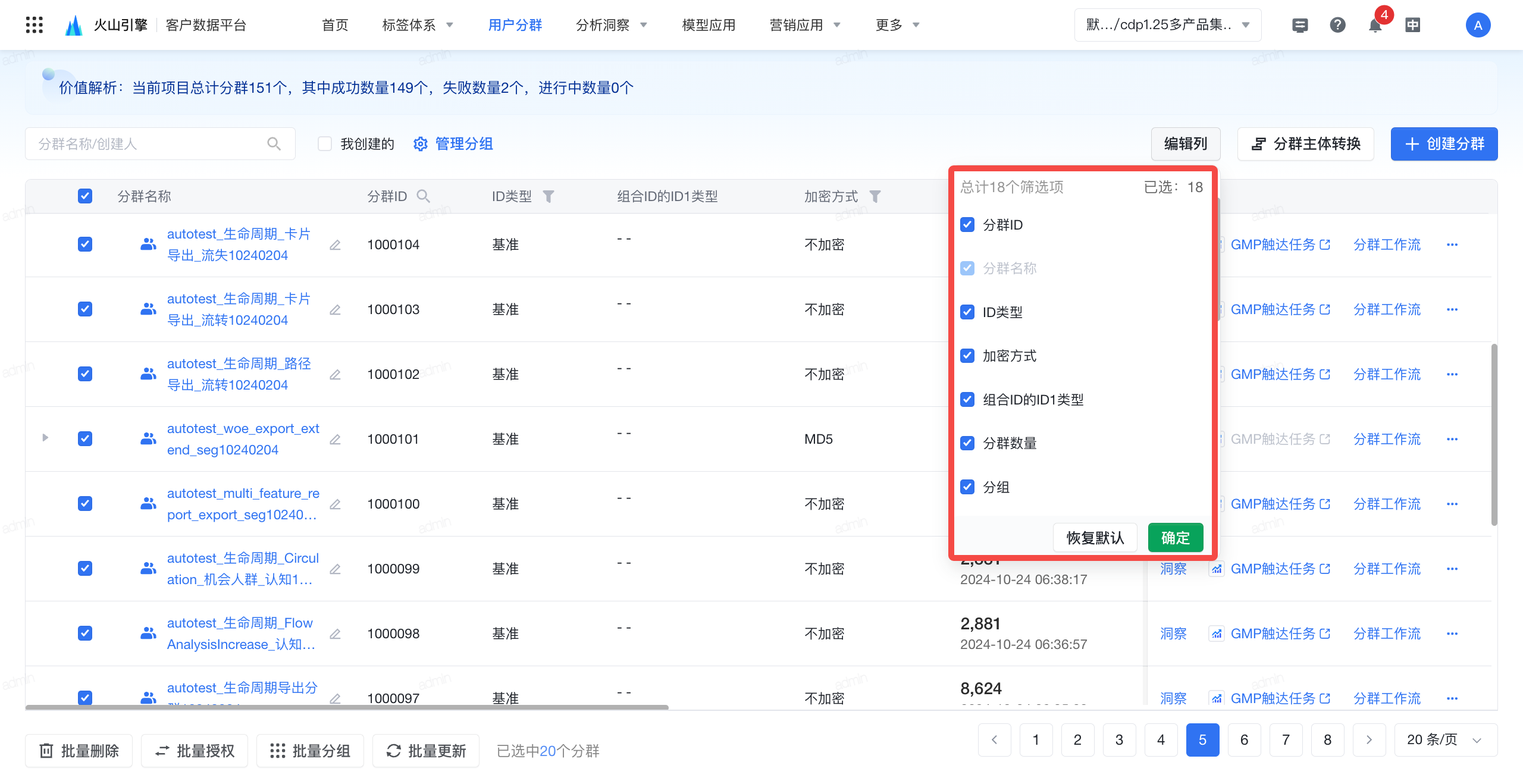
Task: Uncheck 加密方式 column option
Action: (967, 355)
